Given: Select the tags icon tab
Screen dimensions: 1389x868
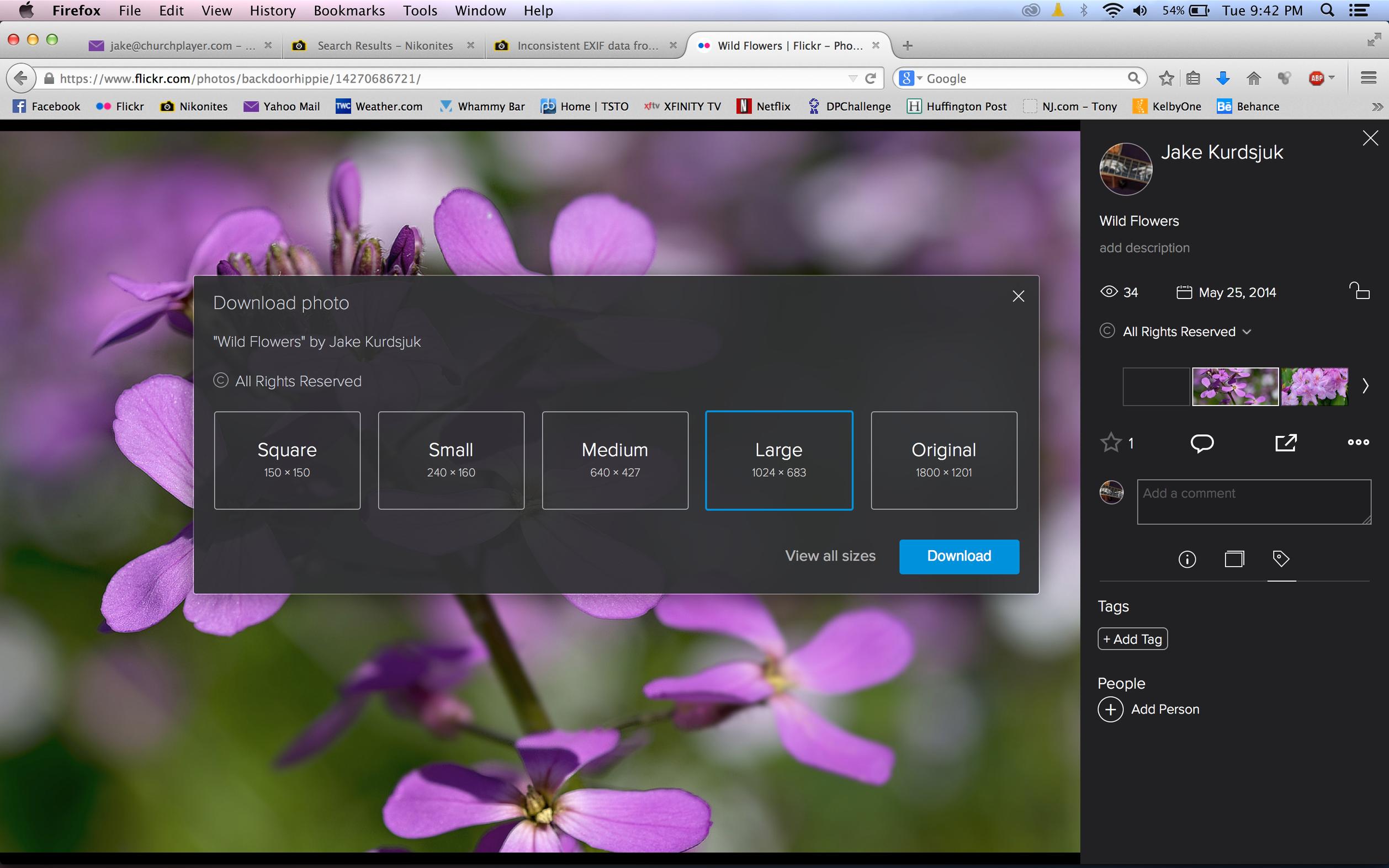Looking at the screenshot, I should (1281, 558).
